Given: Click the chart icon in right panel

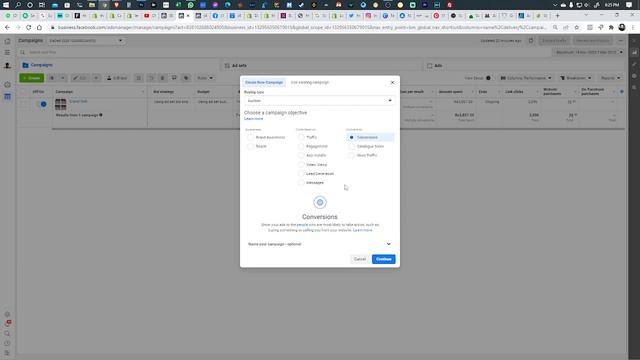Looking at the screenshot, I should click(x=634, y=53).
